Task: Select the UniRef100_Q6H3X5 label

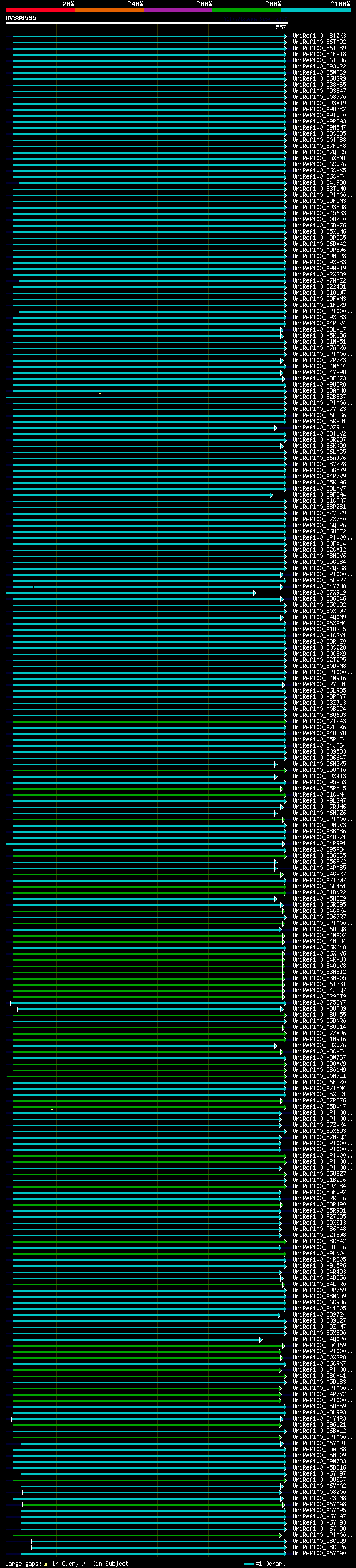Action: click(319, 764)
